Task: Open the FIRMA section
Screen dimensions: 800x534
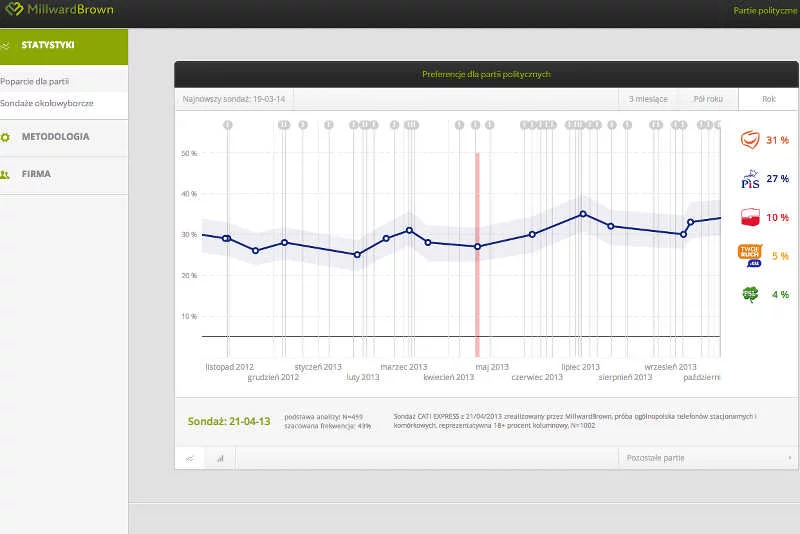Action: (64, 174)
